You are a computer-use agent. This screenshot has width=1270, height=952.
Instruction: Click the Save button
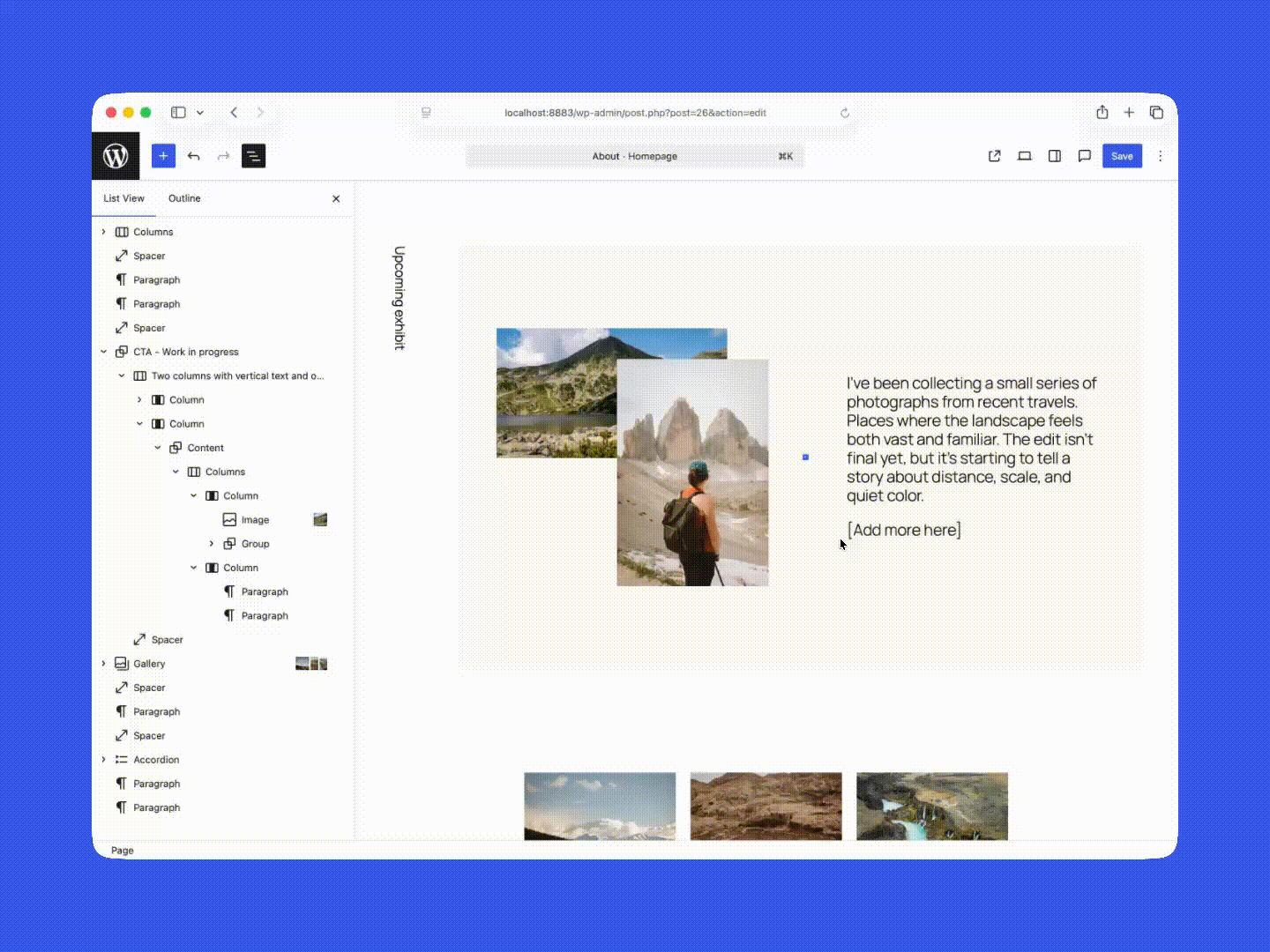click(1122, 156)
